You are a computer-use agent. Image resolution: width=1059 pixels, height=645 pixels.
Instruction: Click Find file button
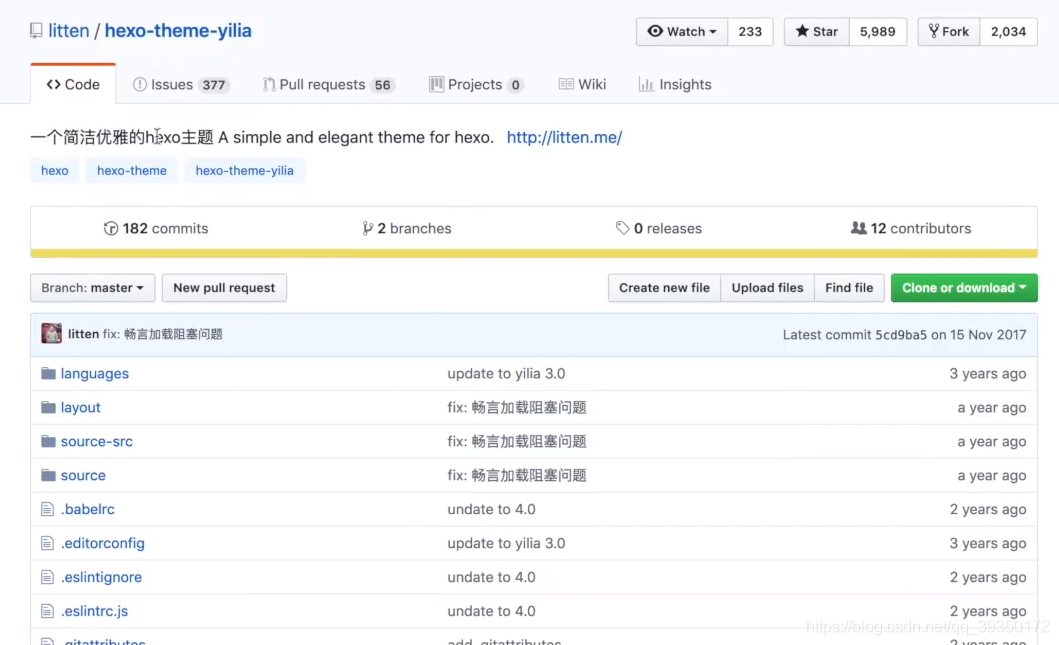[849, 288]
